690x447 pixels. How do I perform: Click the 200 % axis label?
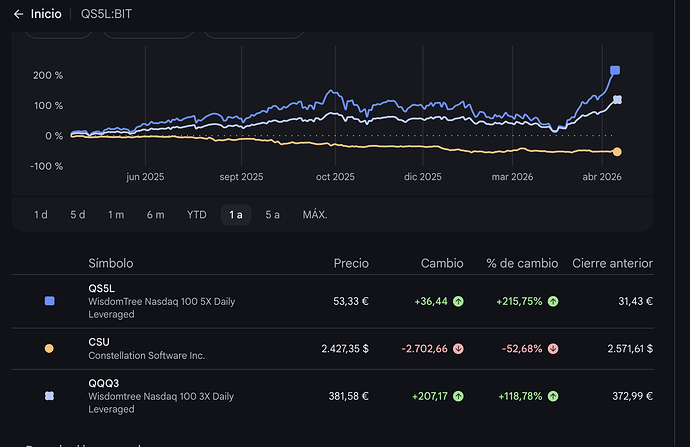coord(48,75)
